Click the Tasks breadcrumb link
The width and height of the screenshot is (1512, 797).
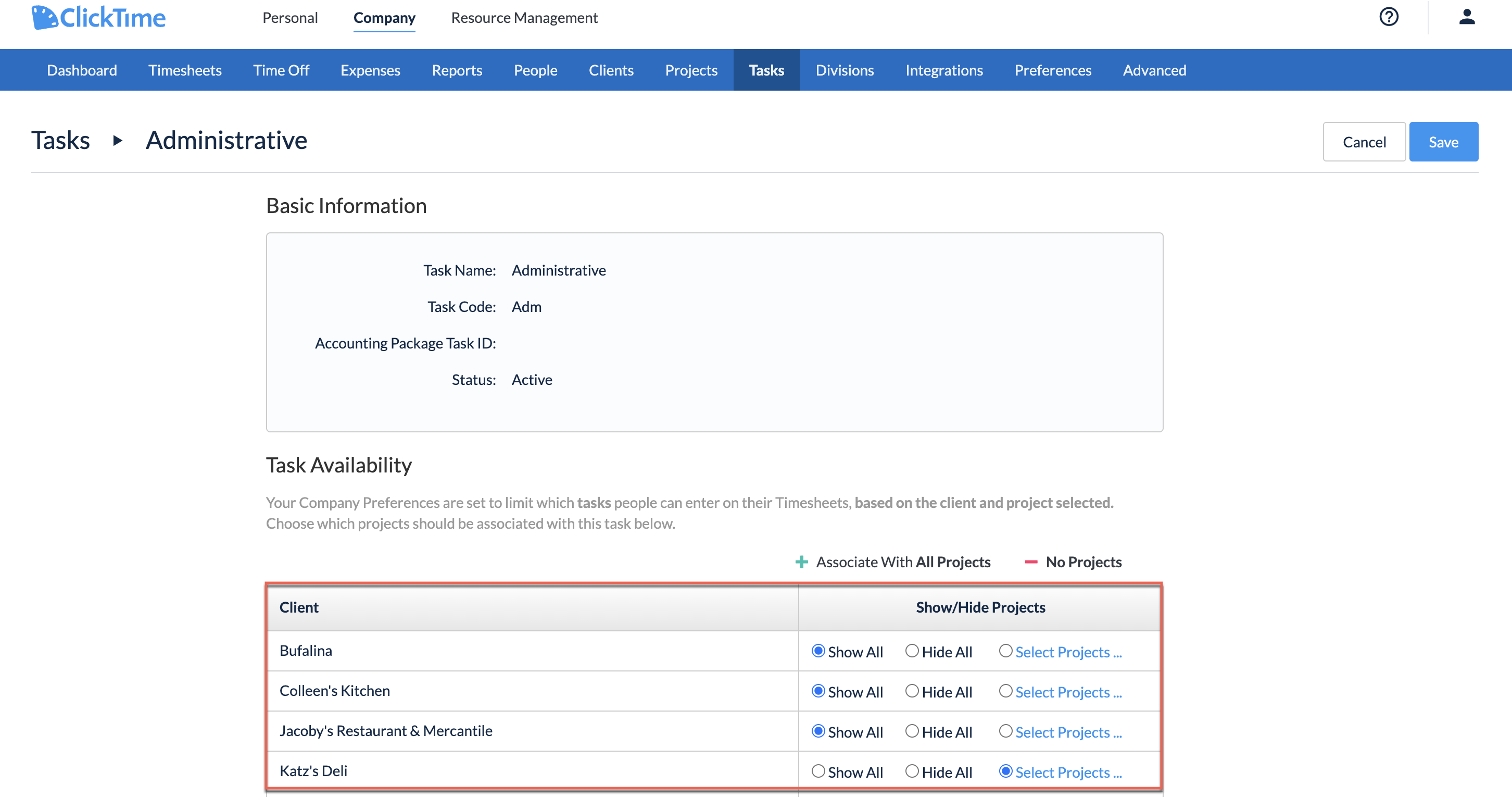(60, 140)
